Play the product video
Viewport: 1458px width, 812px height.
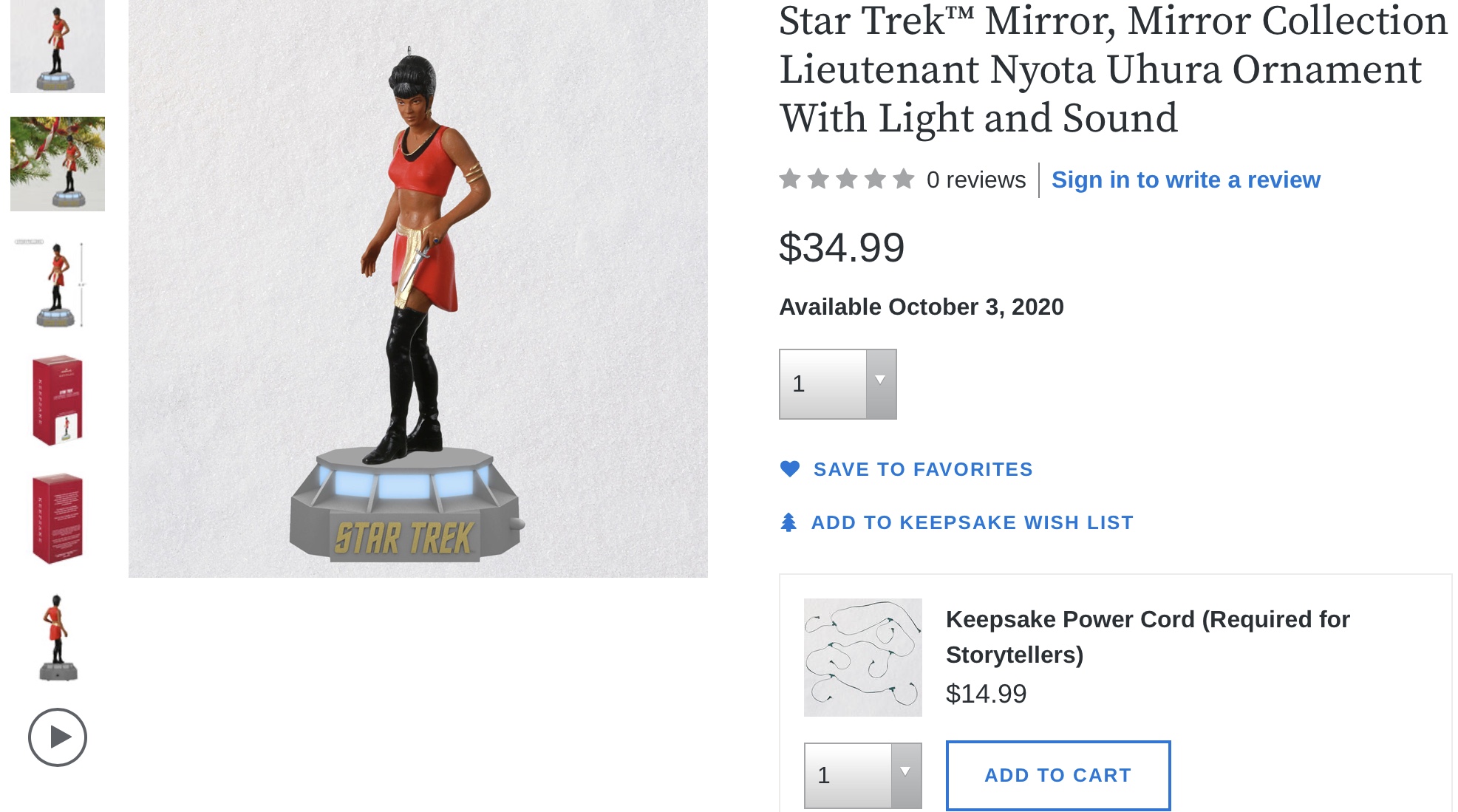coord(58,737)
